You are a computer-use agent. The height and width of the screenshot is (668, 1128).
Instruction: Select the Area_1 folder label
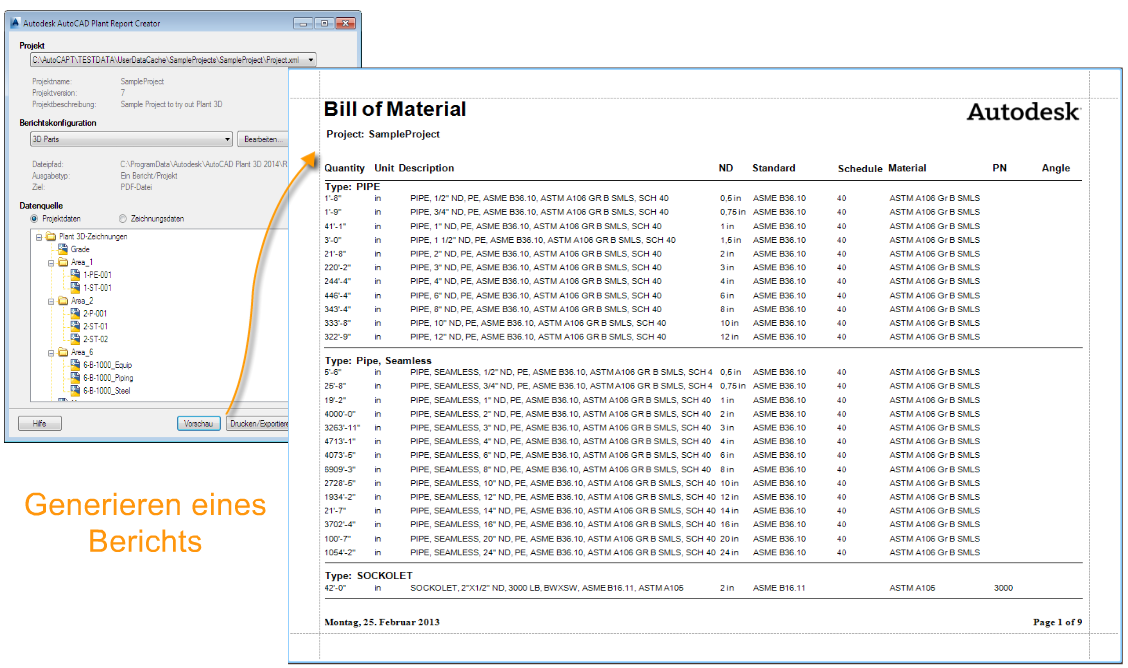[x=82, y=262]
